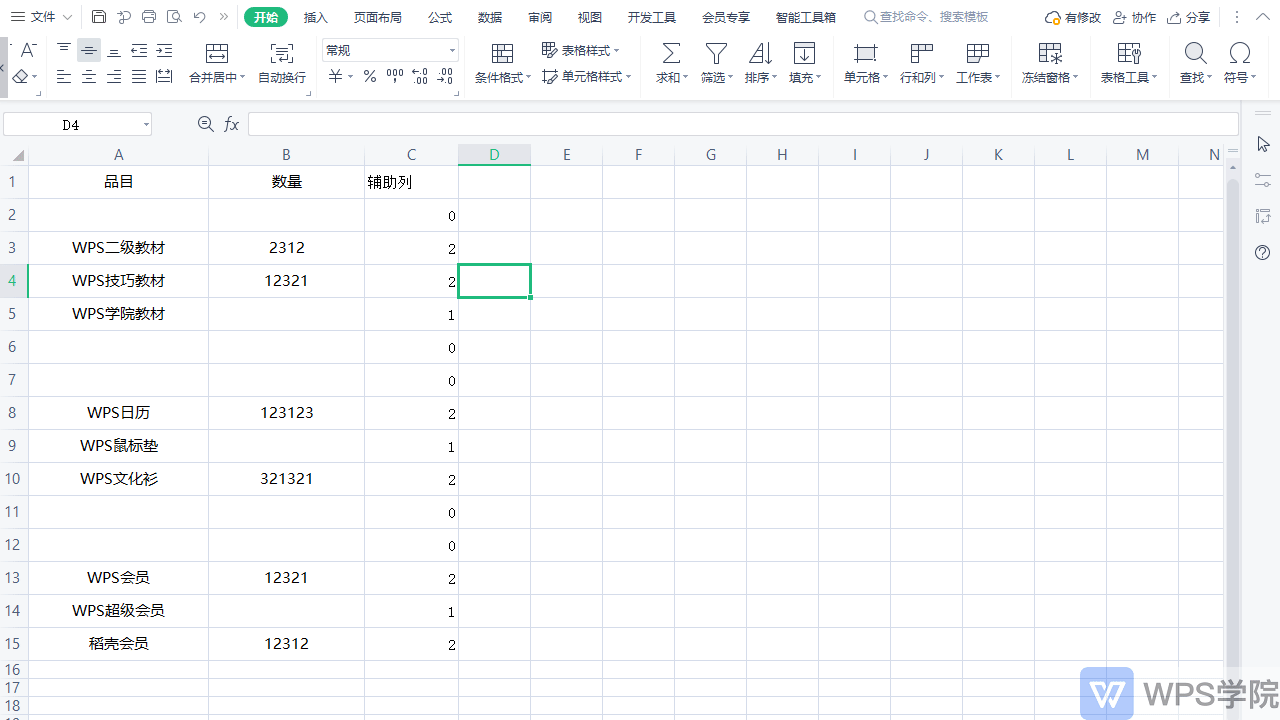Click the 冻结窗格 freeze panes icon

coord(1050,54)
